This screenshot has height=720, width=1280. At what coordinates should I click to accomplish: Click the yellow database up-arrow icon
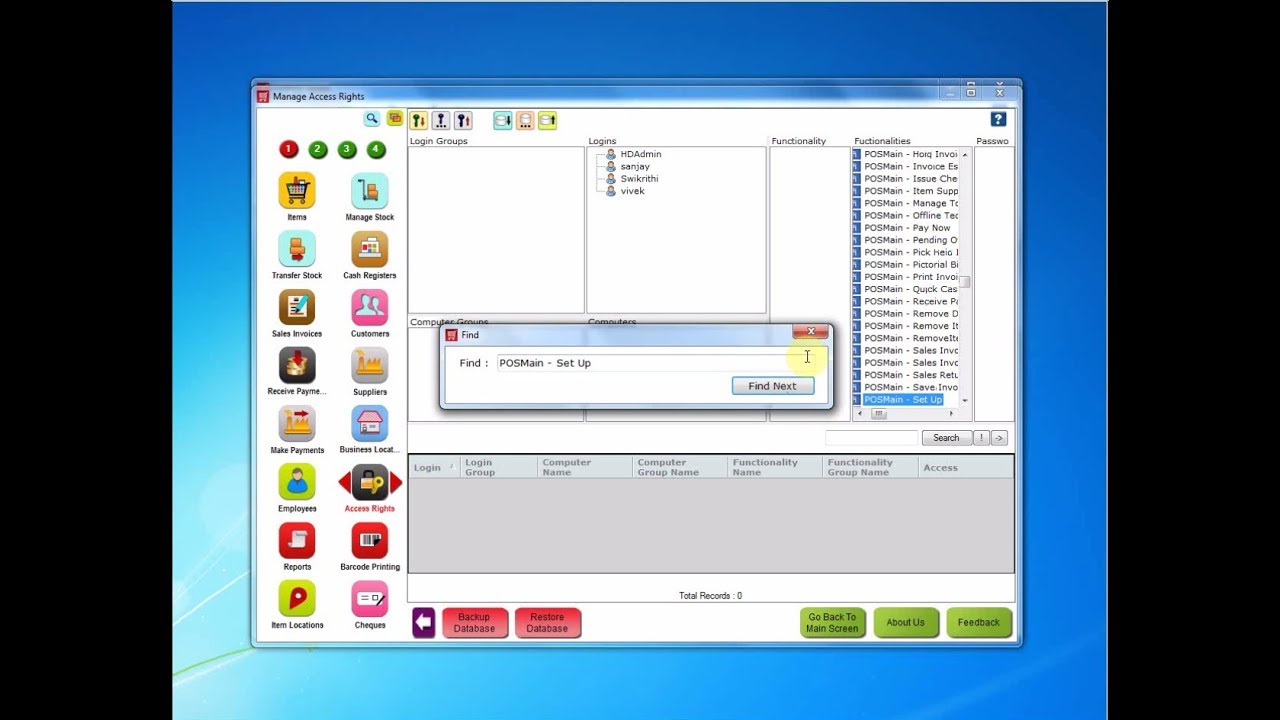[x=547, y=121]
